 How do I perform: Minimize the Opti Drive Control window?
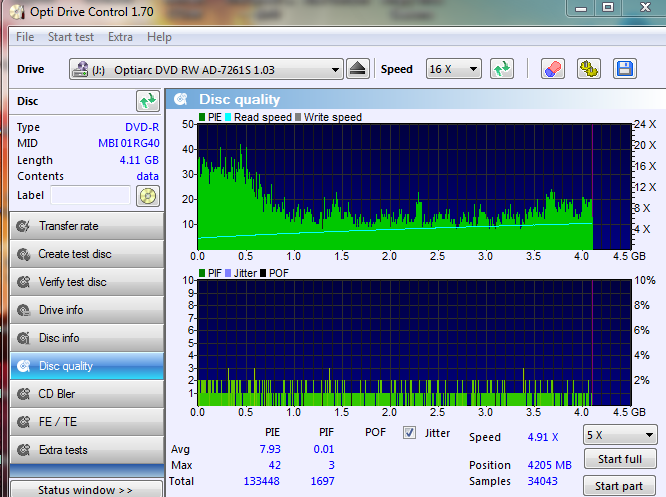581,8
